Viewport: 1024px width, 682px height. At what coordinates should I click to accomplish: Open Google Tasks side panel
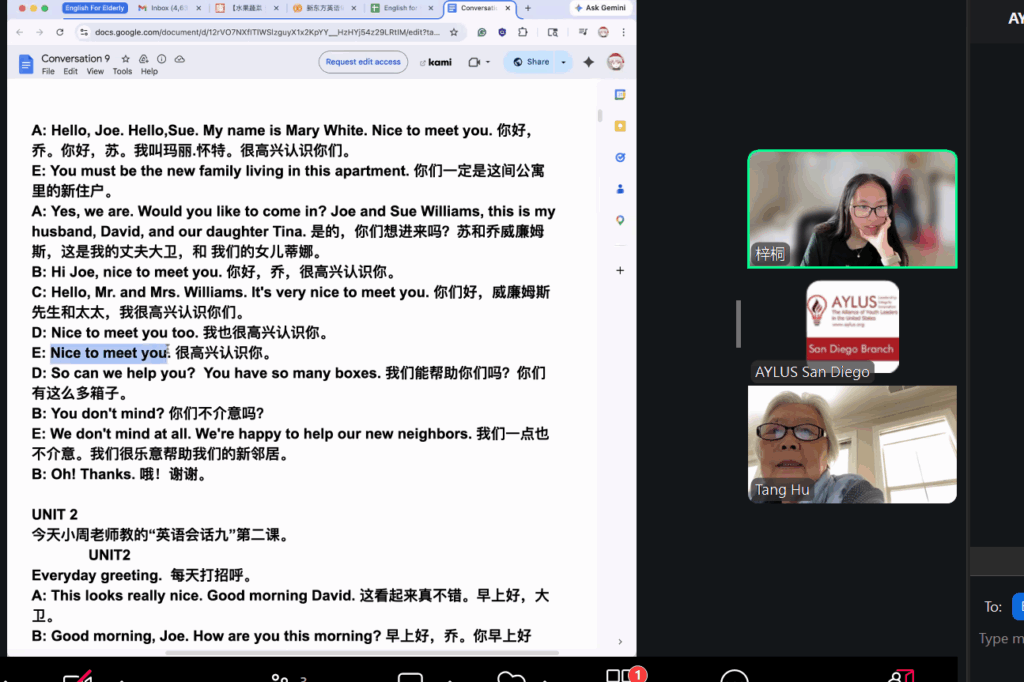pyautogui.click(x=620, y=157)
